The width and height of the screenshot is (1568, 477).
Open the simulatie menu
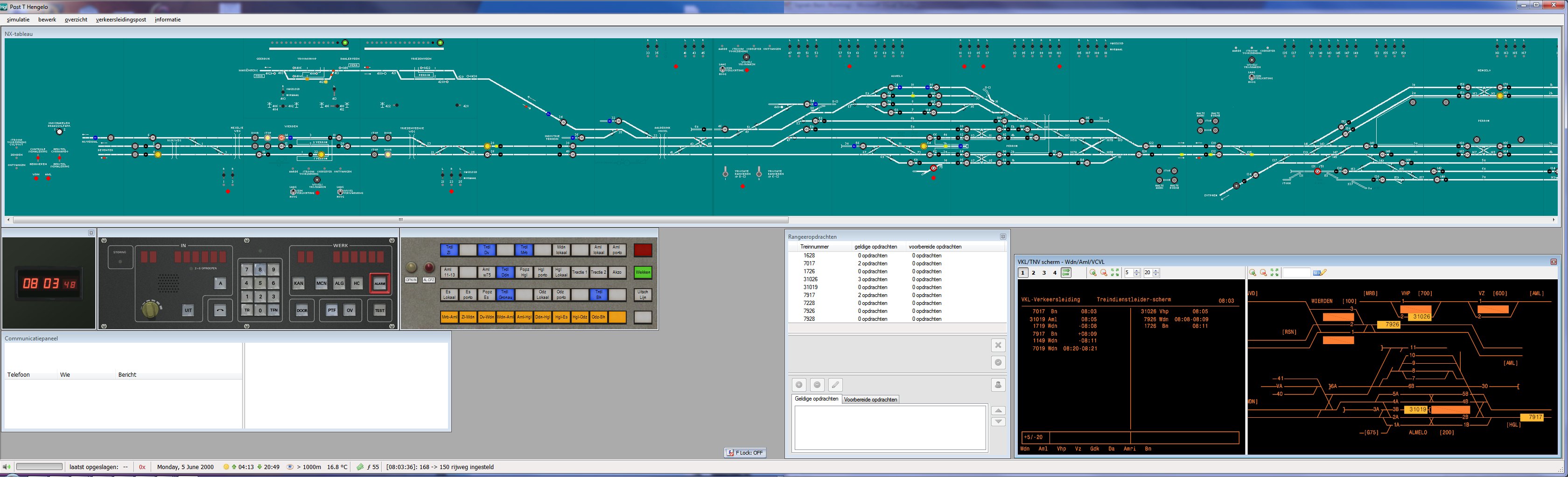coord(18,20)
